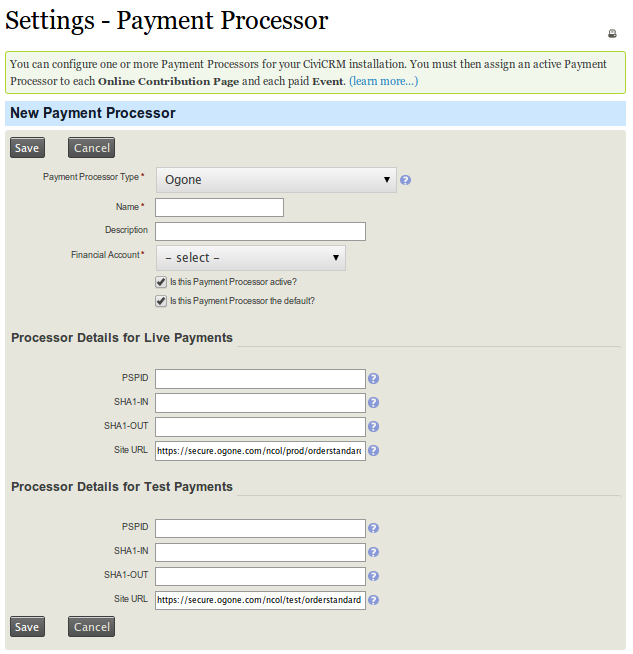Uncheck 'Is this Payment Processor active?'

(161, 282)
